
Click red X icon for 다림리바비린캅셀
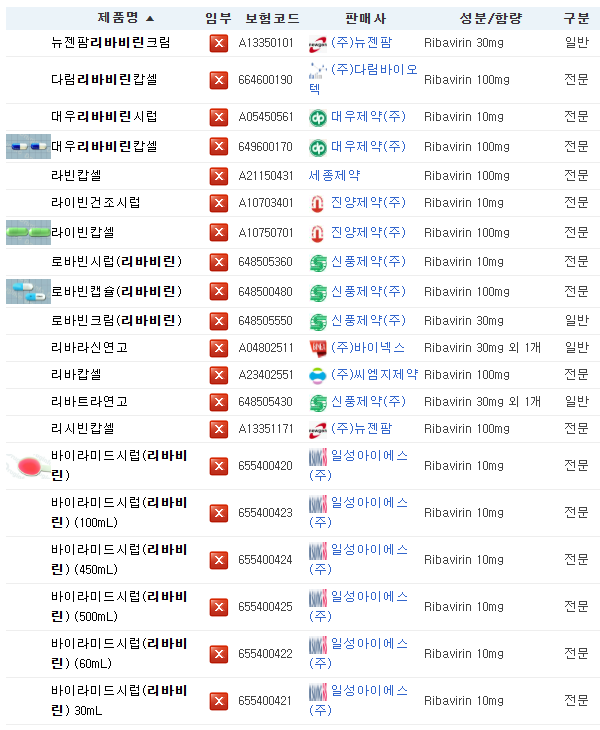coord(218,81)
